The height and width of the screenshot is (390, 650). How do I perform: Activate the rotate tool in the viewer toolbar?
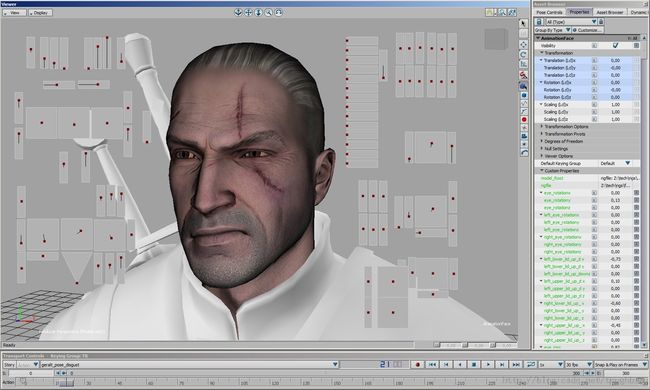click(x=524, y=54)
